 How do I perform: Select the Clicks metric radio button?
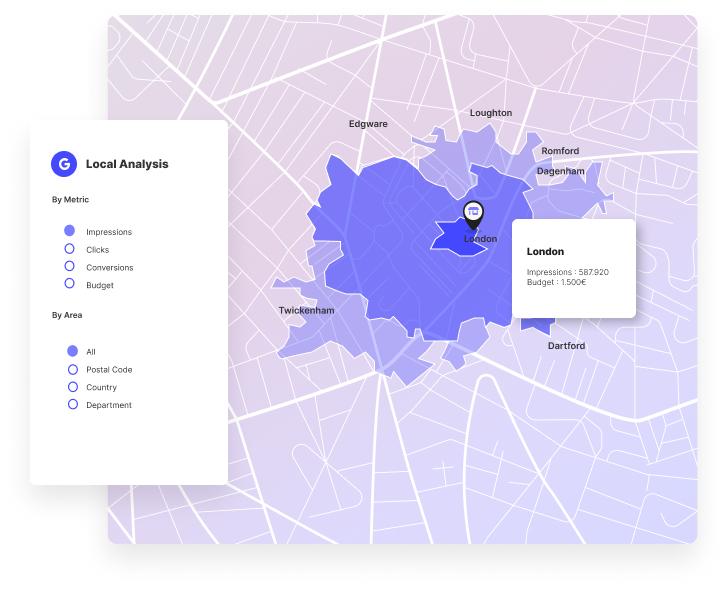(x=69, y=249)
